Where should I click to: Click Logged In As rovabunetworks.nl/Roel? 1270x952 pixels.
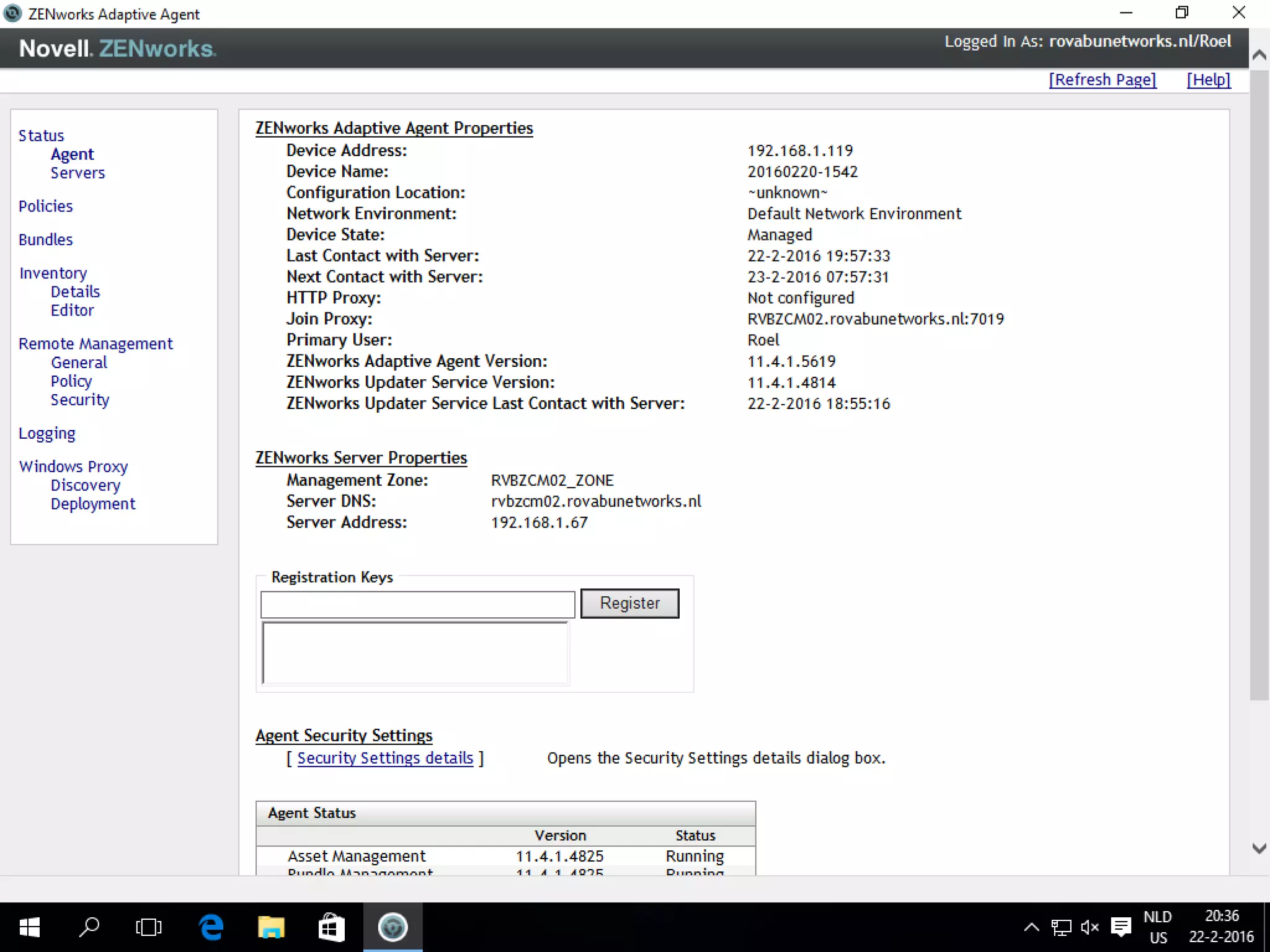coord(1088,42)
